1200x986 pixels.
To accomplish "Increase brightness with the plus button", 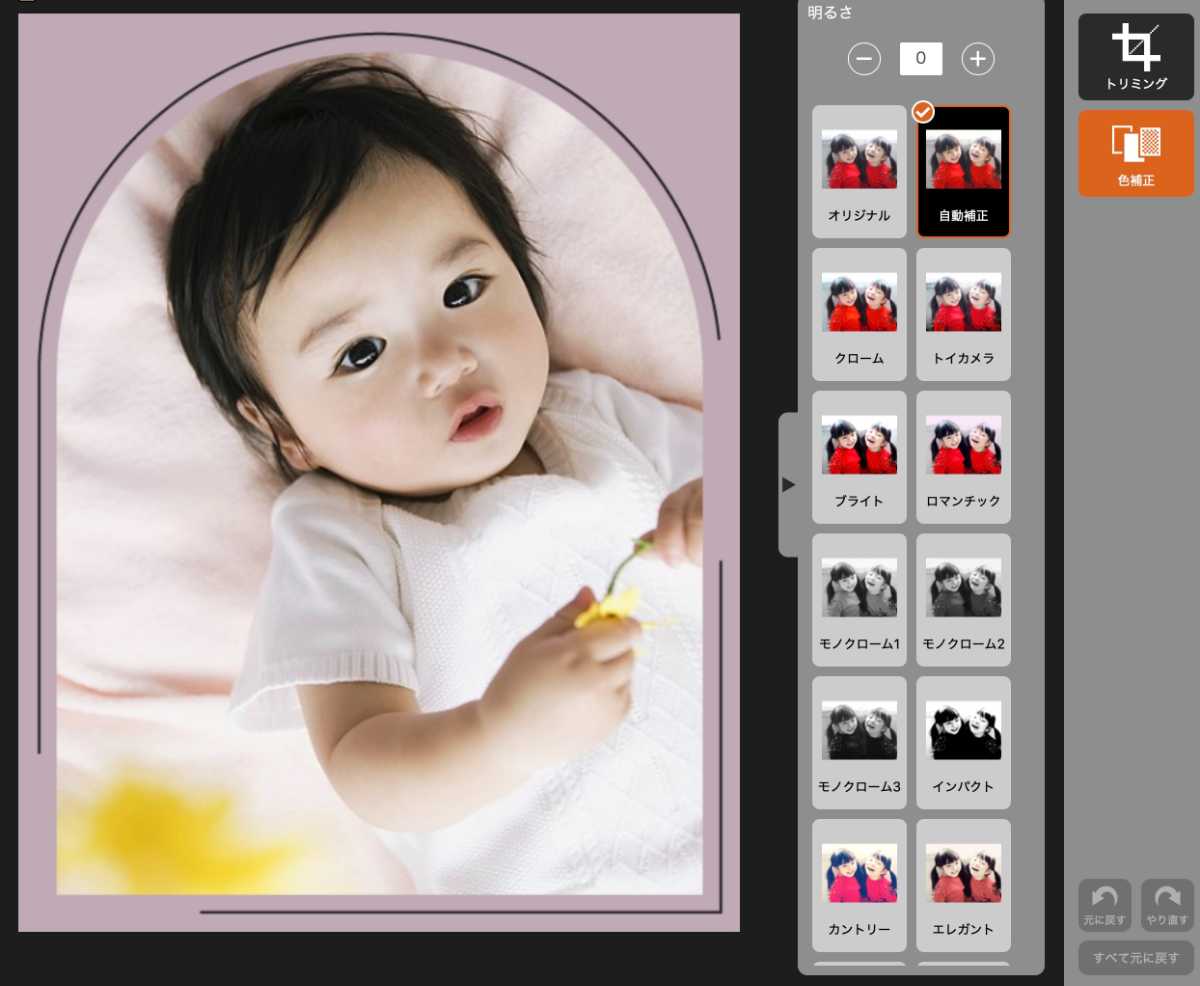I will click(x=978, y=59).
